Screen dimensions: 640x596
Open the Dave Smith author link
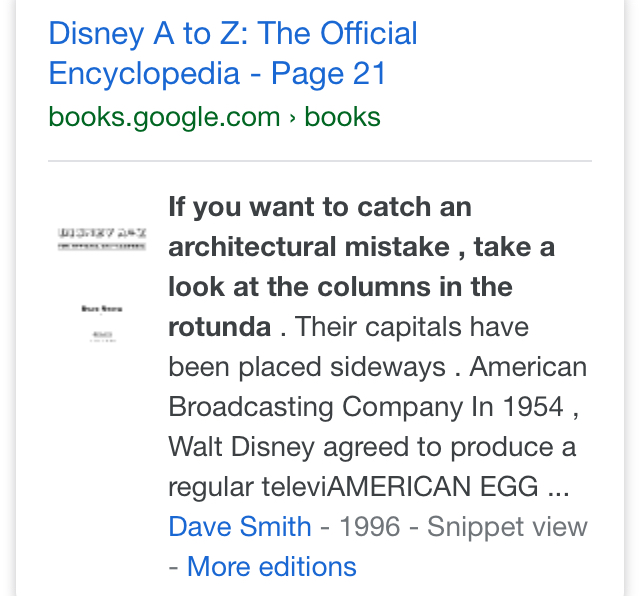239,527
